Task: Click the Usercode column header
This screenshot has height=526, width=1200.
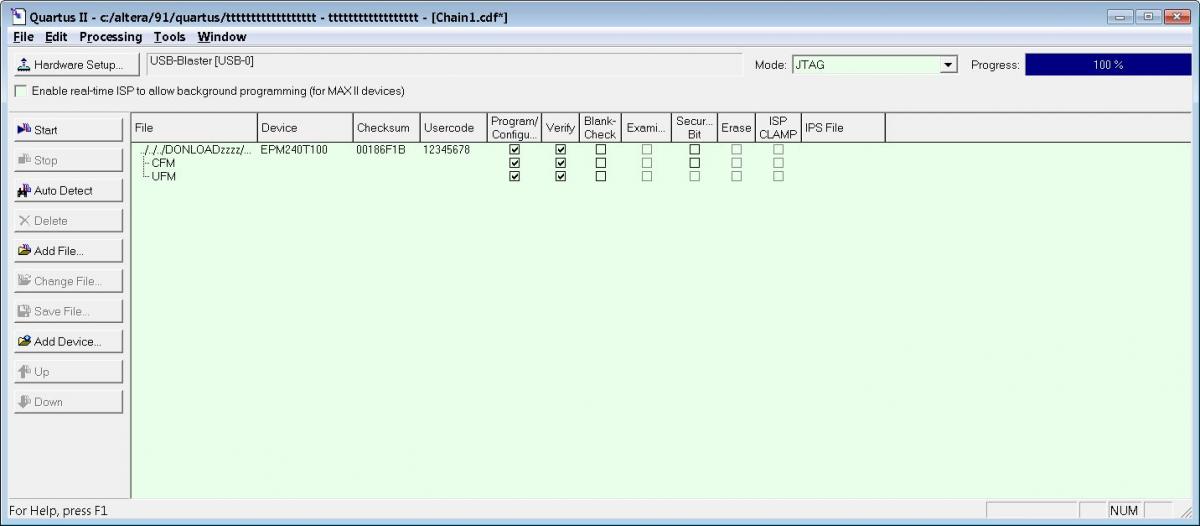Action: pos(453,128)
